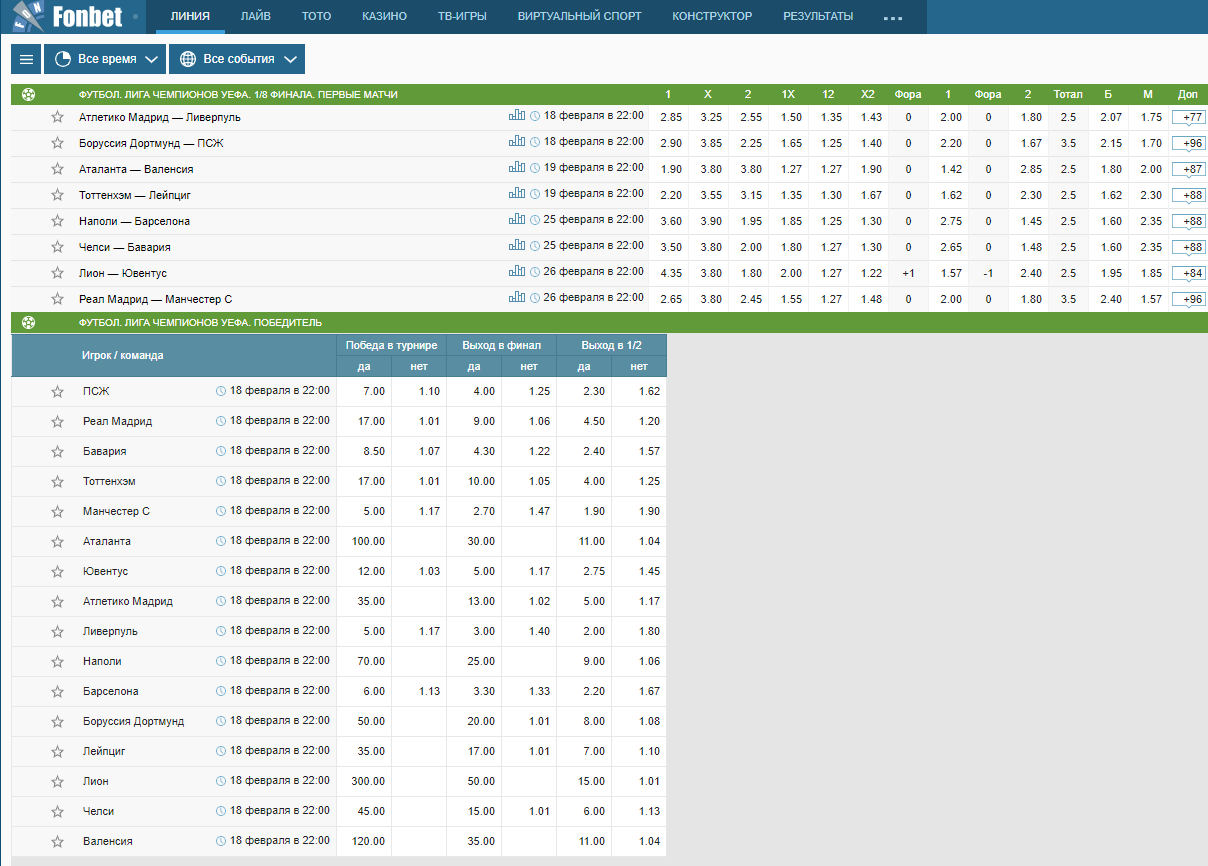1208x866 pixels.
Task: Select draw odds 3.85 for Боруссия Дортмунд — ПСЖ
Action: tap(710, 143)
